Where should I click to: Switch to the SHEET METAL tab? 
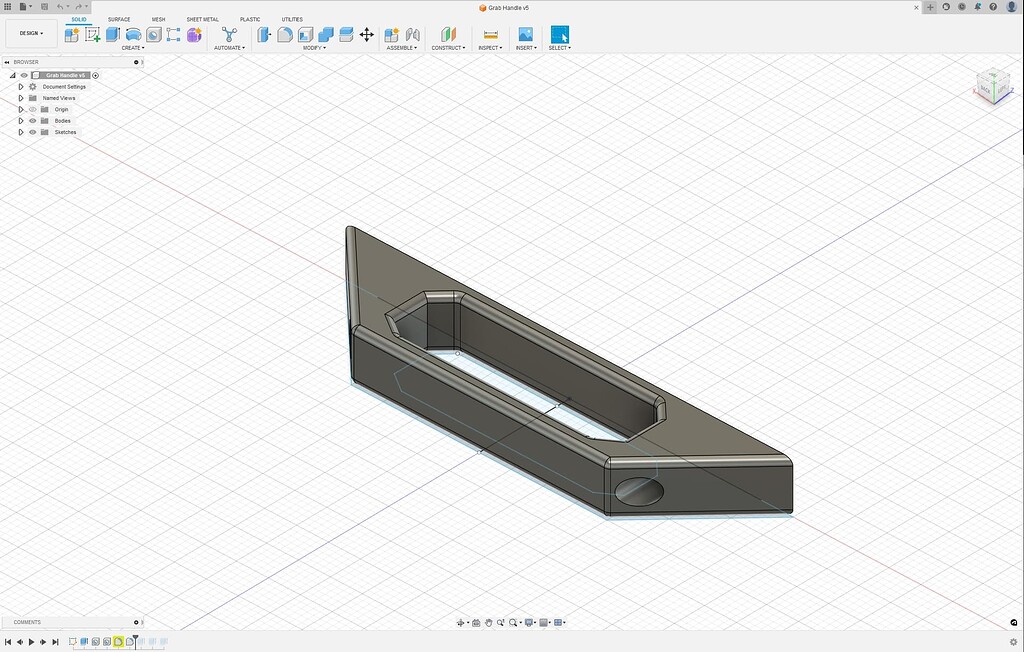[x=201, y=19]
